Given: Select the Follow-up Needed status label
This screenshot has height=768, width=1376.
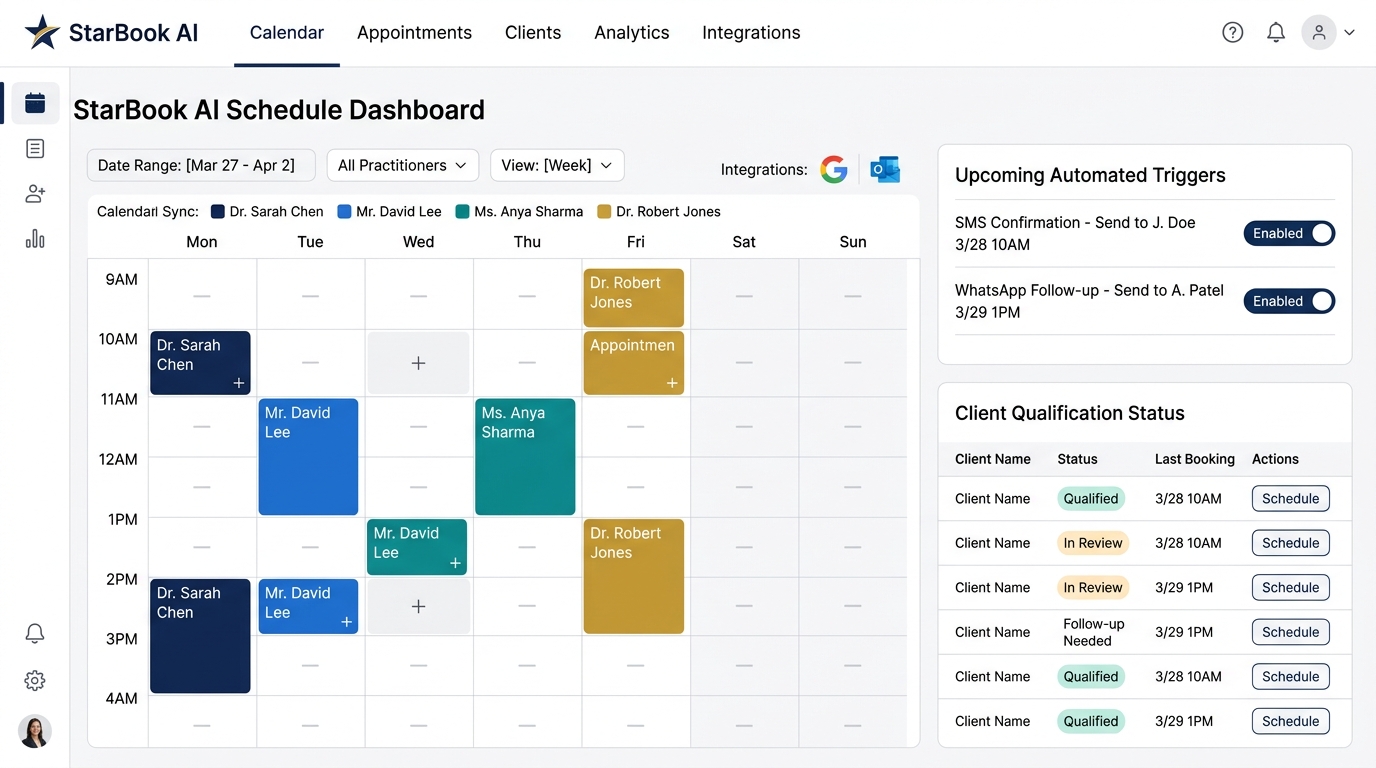Looking at the screenshot, I should tap(1093, 632).
